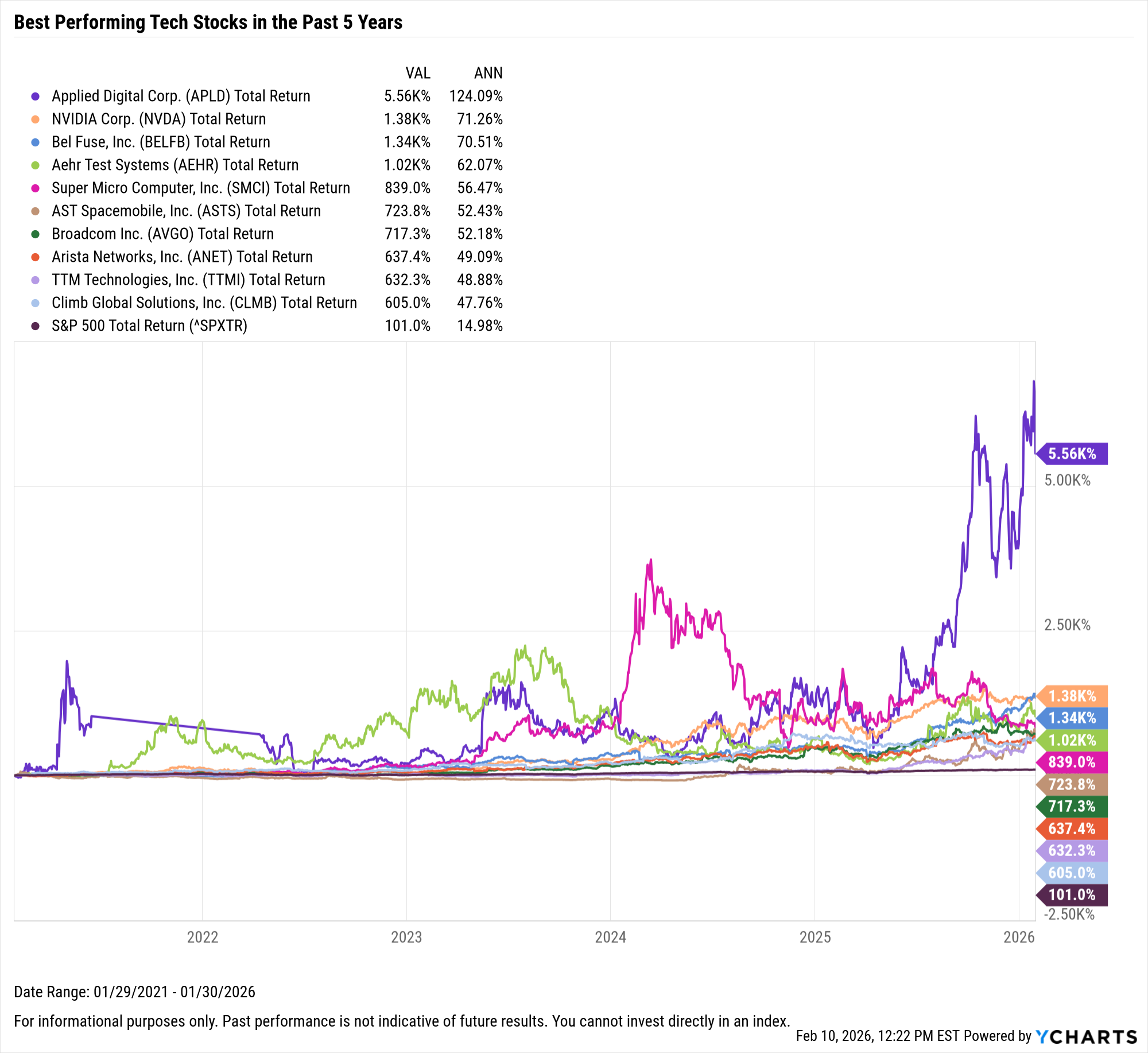Click the purple 5.56K% value flag
The width and height of the screenshot is (1148, 1053).
1072,454
